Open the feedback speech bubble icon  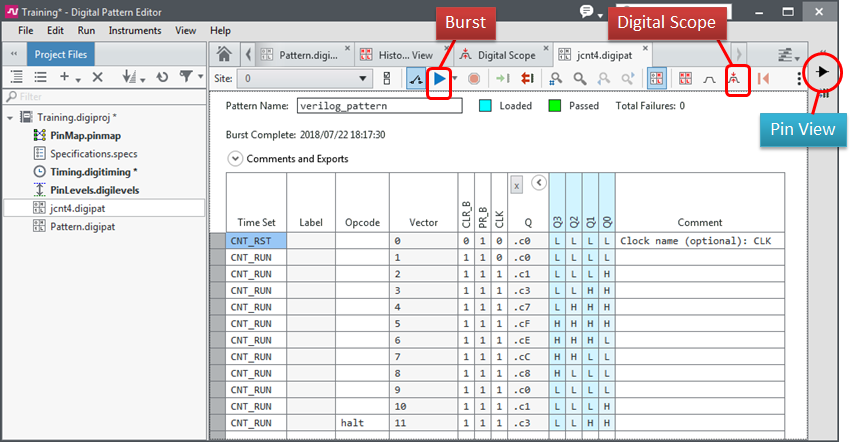click(x=587, y=11)
